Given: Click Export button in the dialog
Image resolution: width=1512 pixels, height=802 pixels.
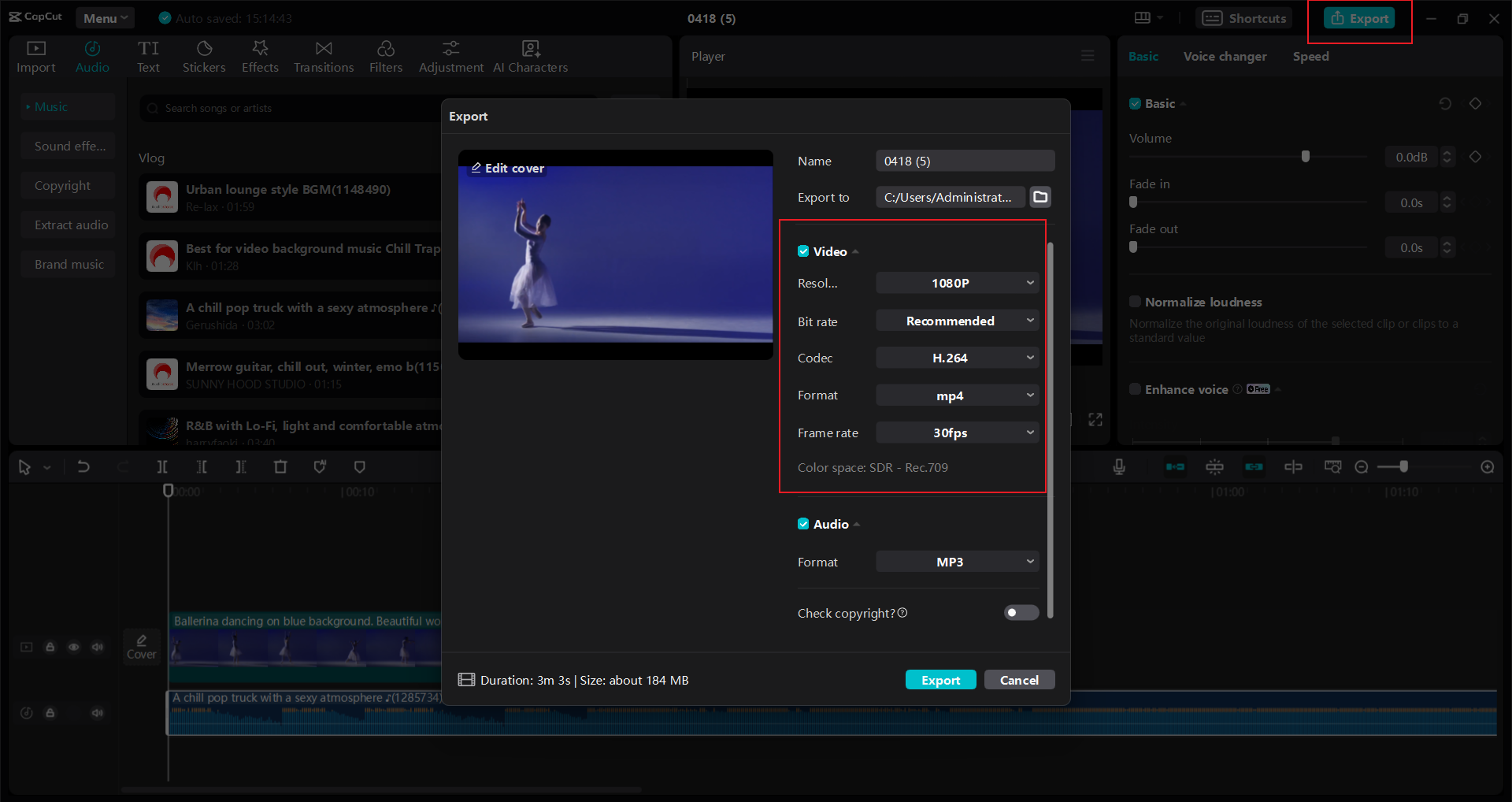Looking at the screenshot, I should pyautogui.click(x=941, y=680).
